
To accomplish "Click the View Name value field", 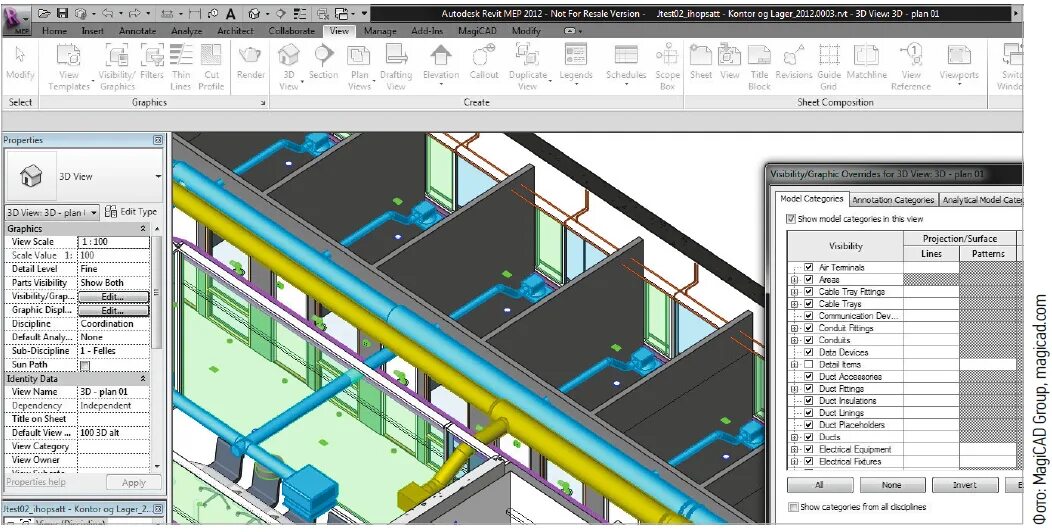I will pos(113,392).
